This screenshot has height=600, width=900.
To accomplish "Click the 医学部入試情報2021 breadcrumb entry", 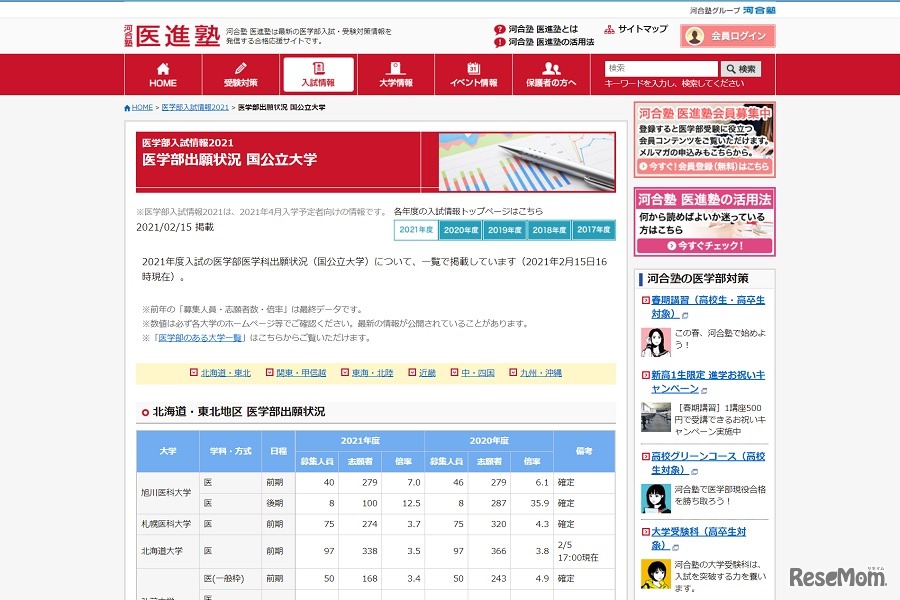I will pos(194,106).
